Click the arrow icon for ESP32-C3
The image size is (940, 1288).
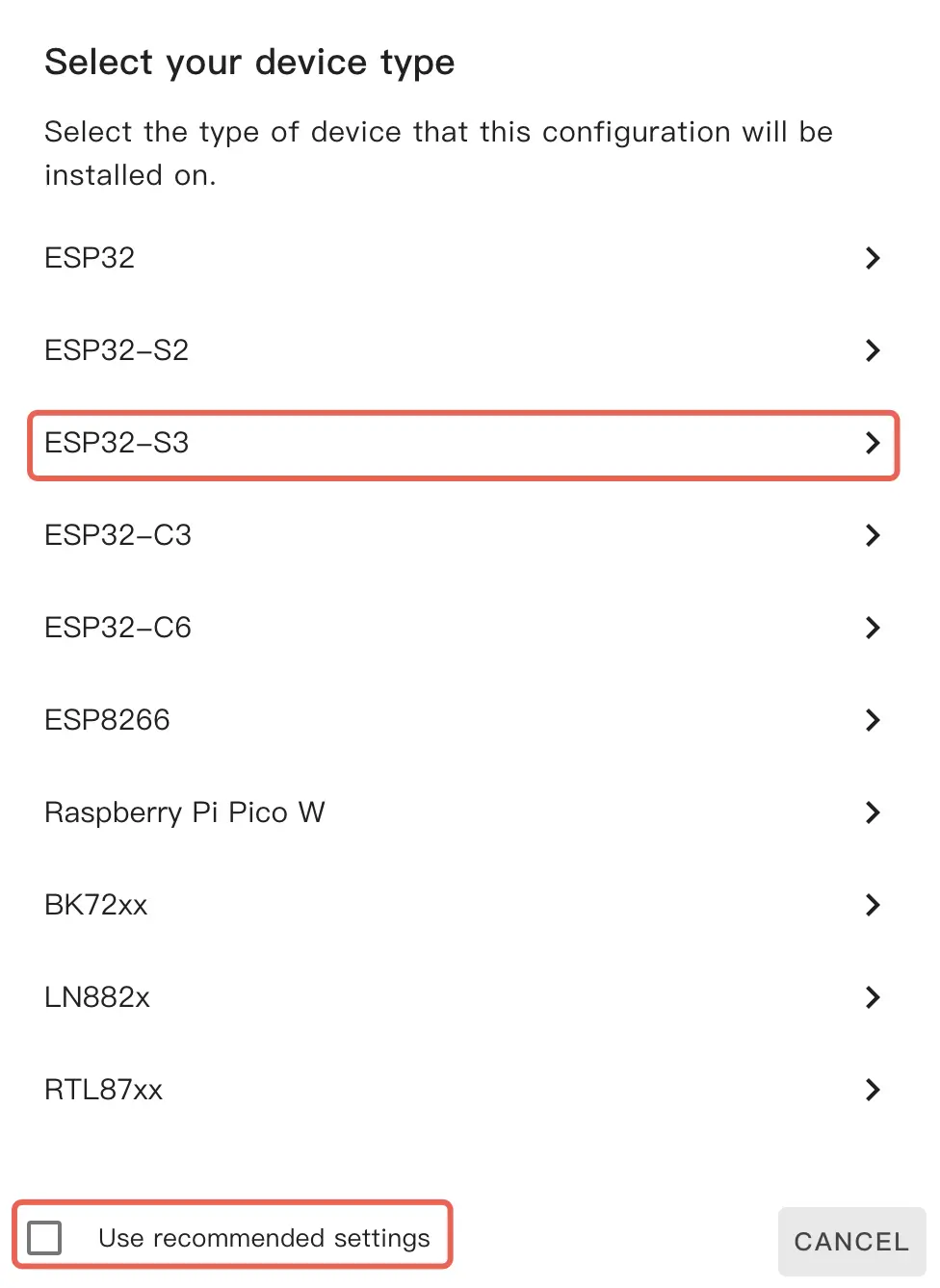(x=873, y=535)
